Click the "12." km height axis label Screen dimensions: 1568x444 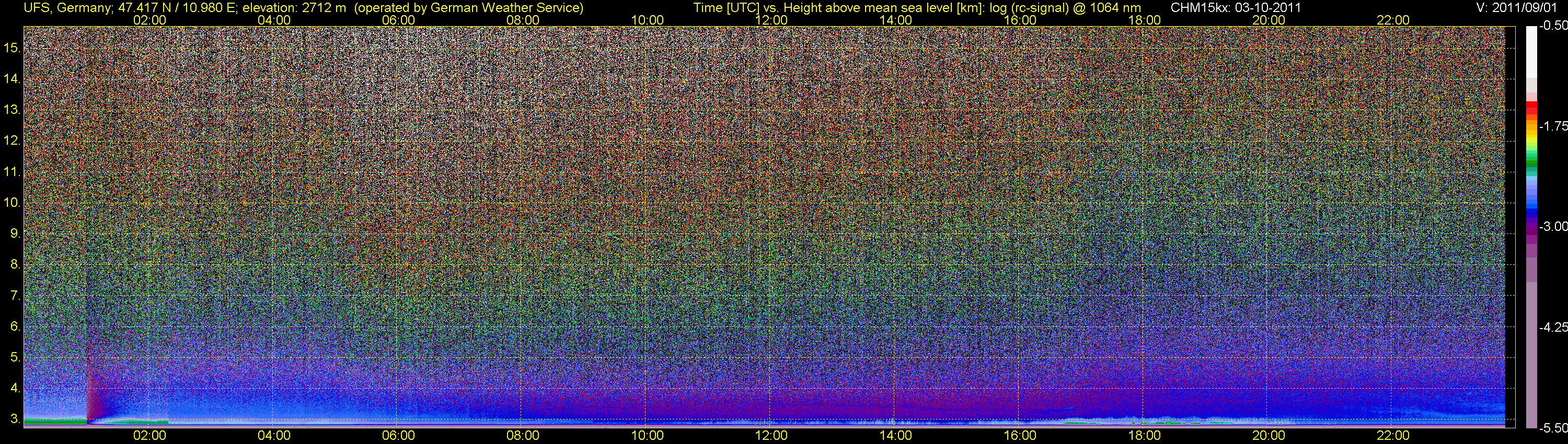click(x=13, y=141)
